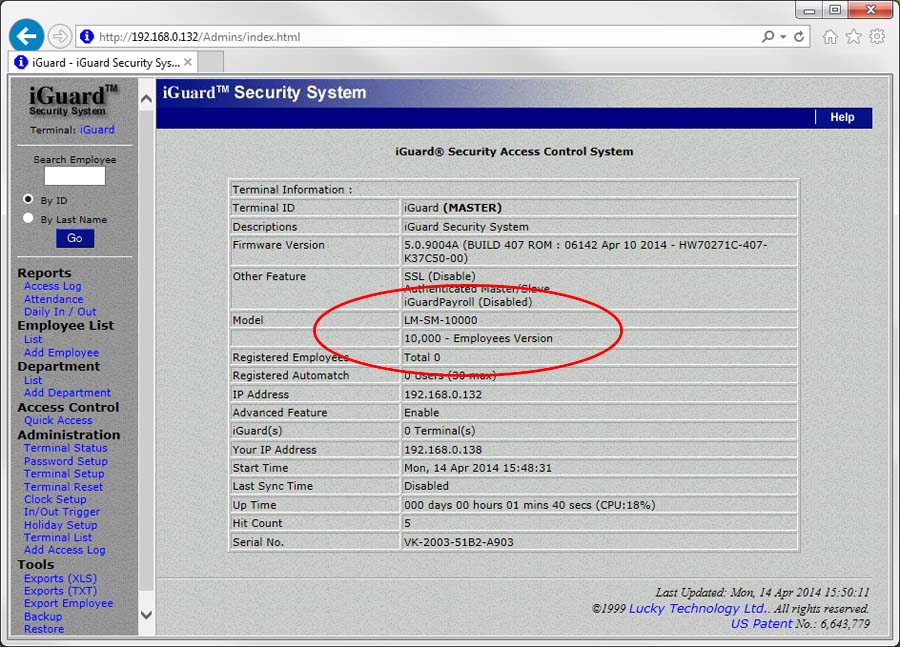900x647 pixels.
Task: Open the Quick Access link
Action: point(58,420)
